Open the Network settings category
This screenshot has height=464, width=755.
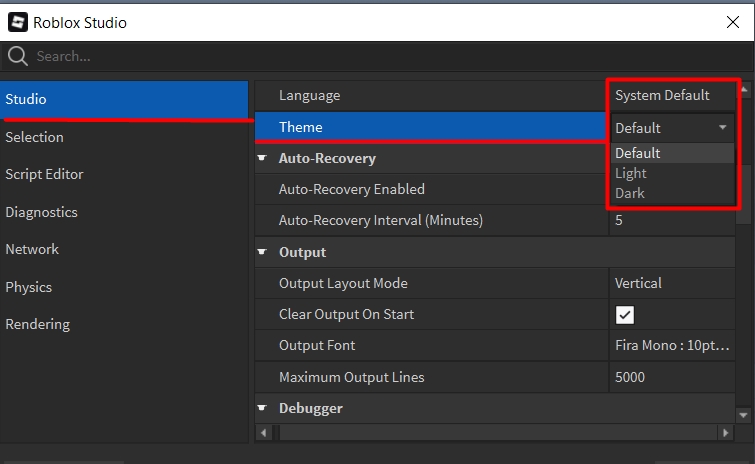pyautogui.click(x=124, y=249)
